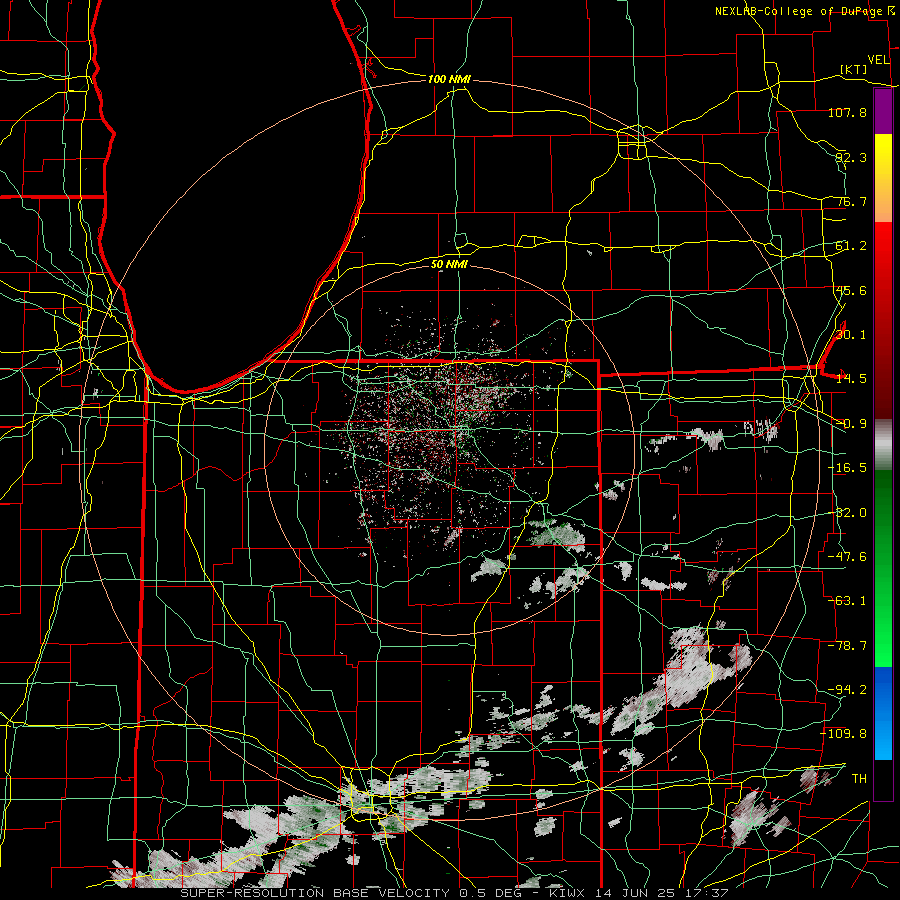Click the 107.8 velocity scale value
Viewport: 900px width, 900px height.
pos(847,112)
